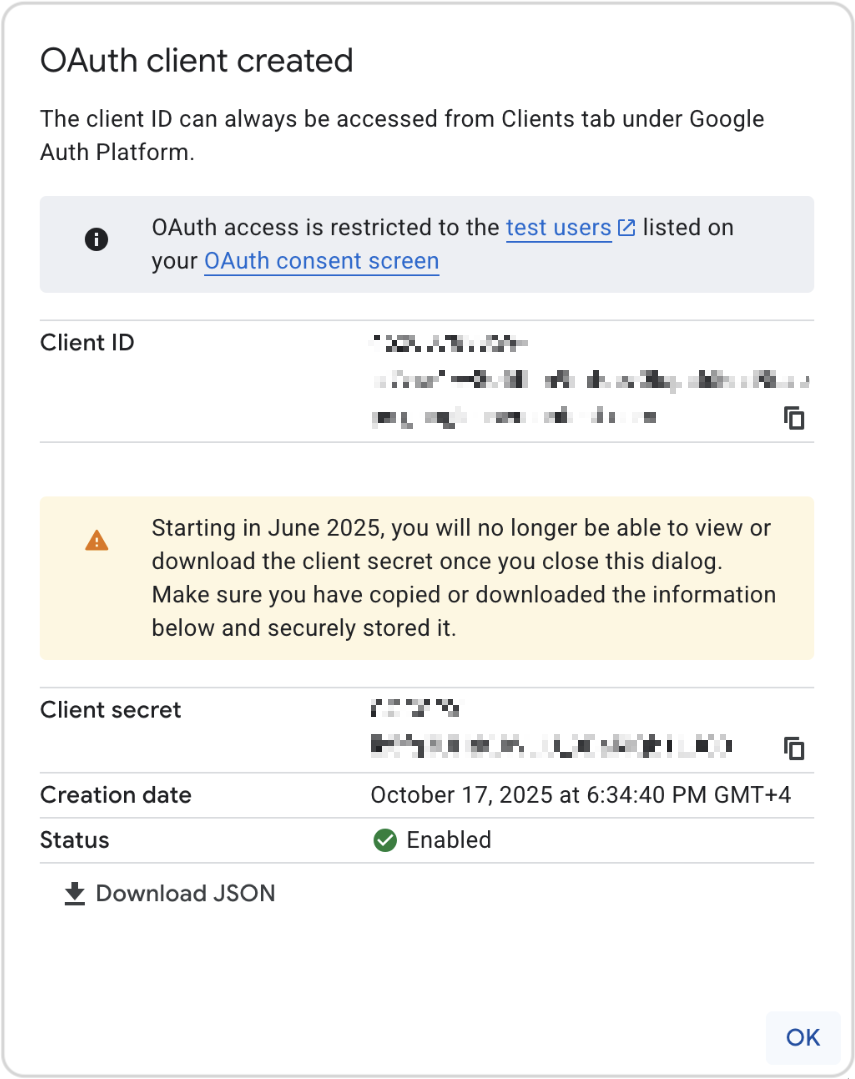Copy the Client ID using the copy icon

coord(795,419)
